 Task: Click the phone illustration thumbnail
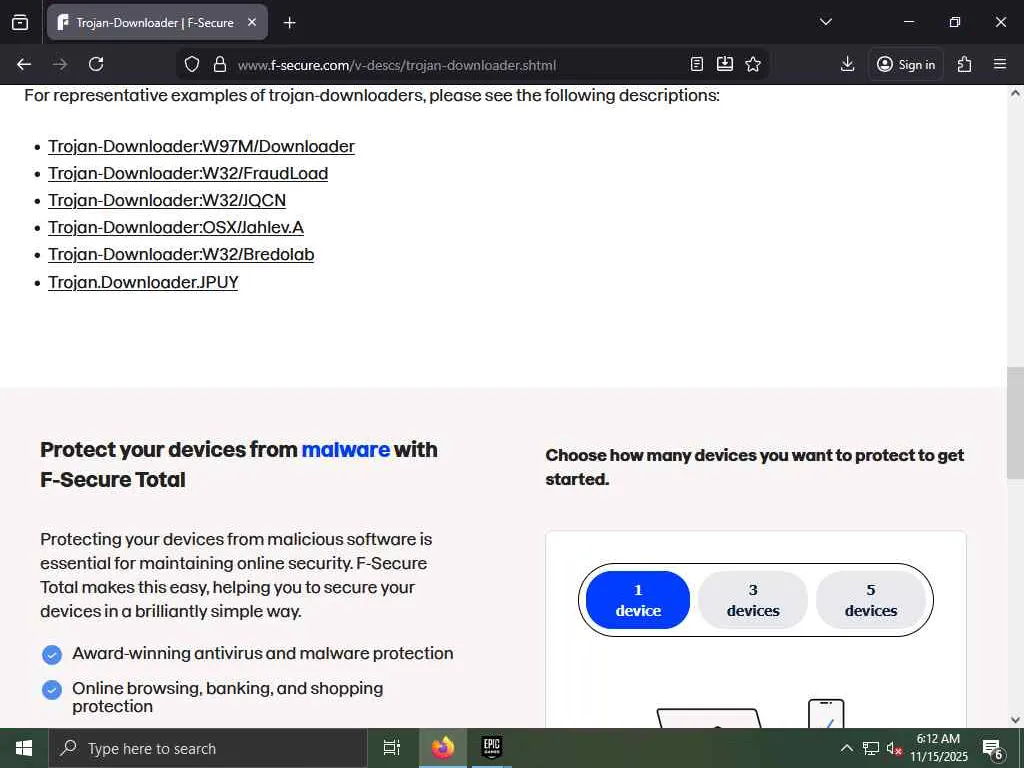click(x=826, y=713)
